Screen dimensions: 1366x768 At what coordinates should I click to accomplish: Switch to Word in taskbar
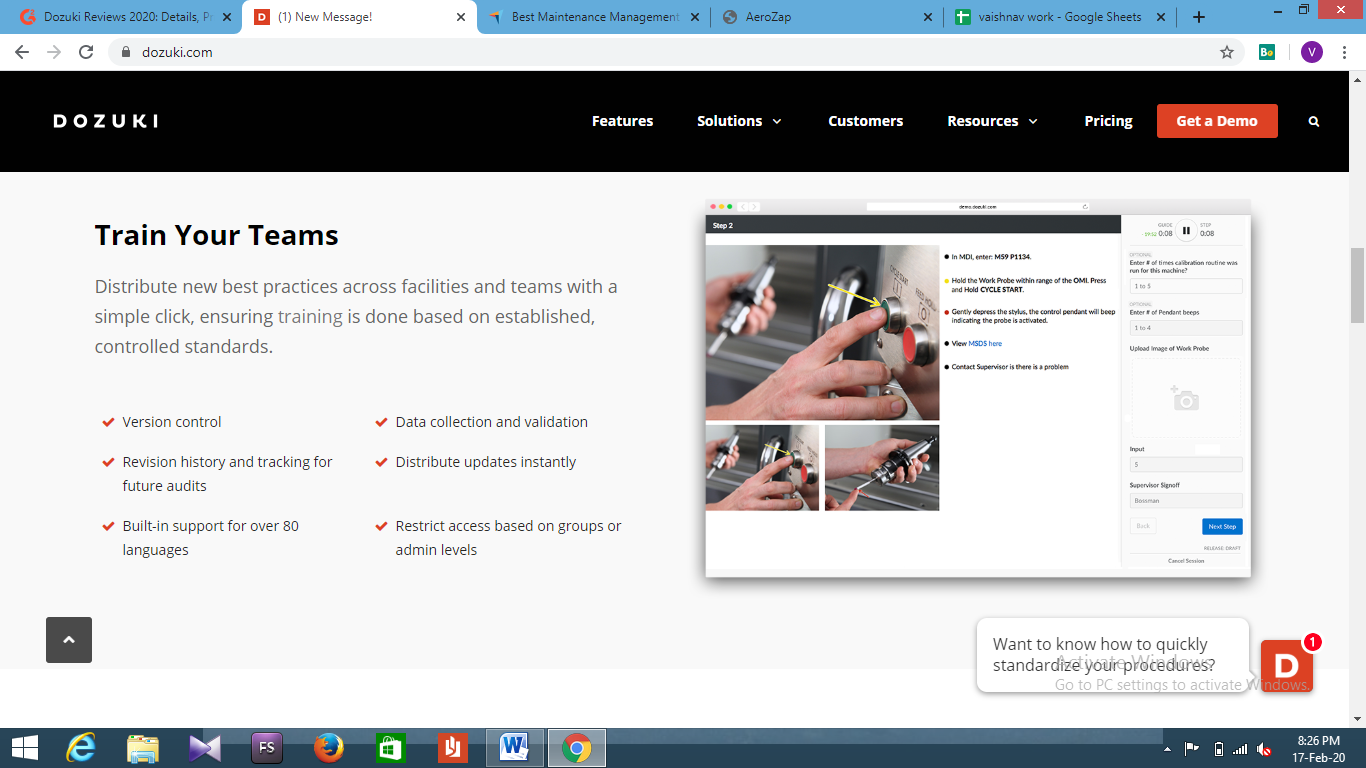coord(515,748)
